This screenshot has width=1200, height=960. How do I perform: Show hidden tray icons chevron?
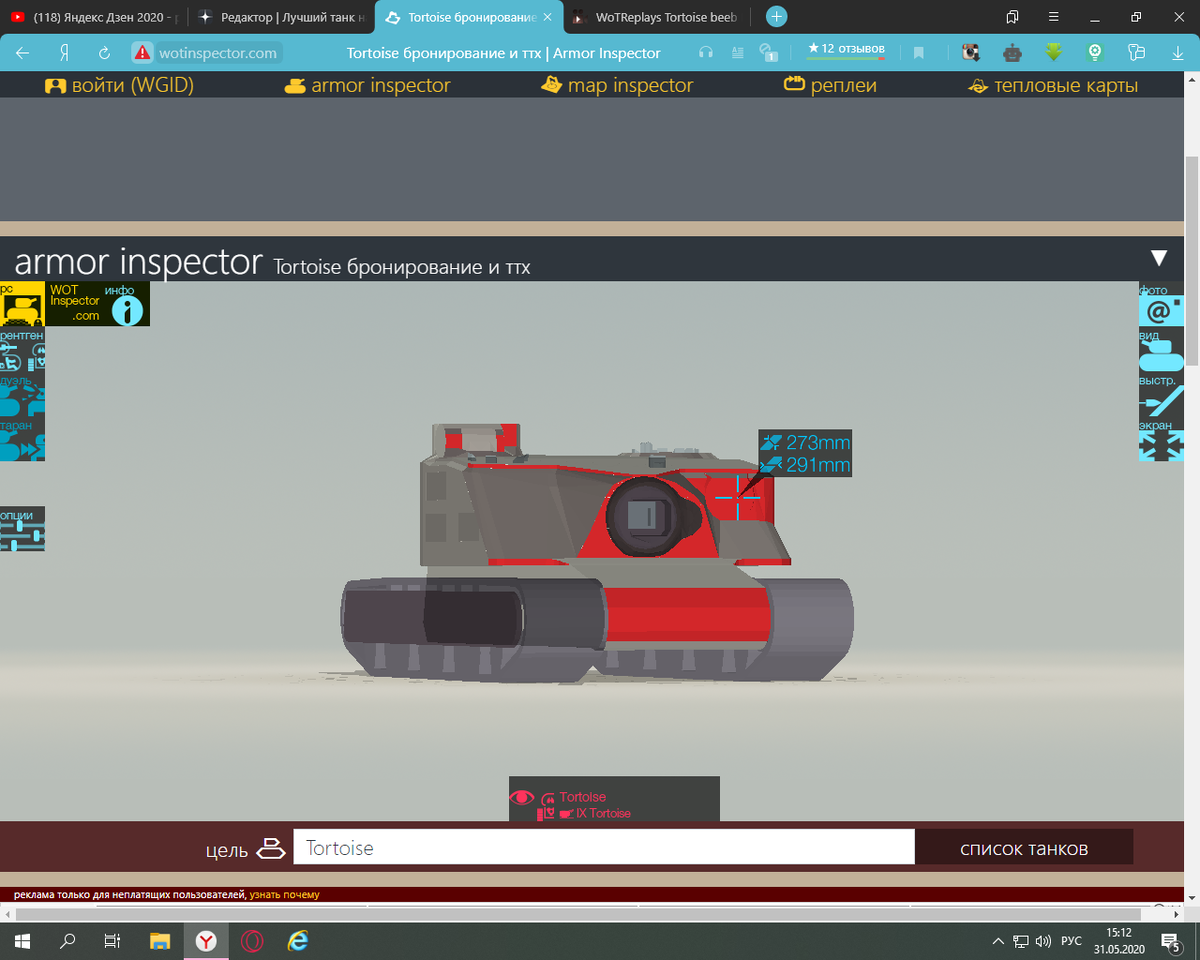pos(998,941)
